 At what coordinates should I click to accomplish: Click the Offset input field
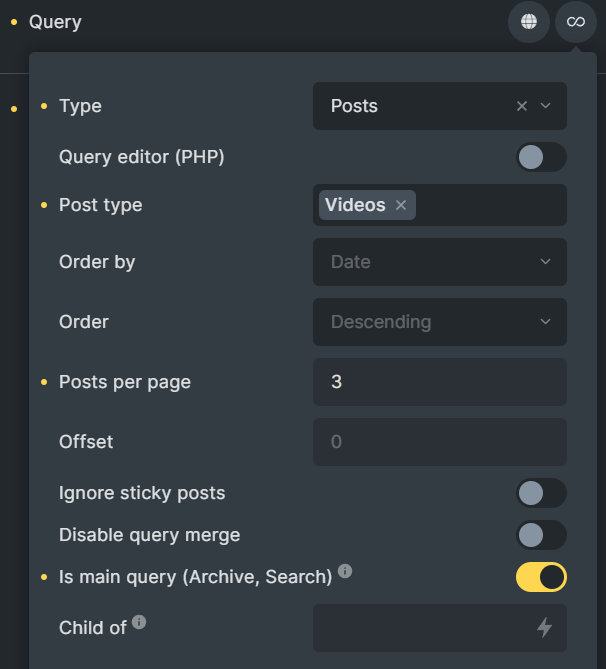[440, 442]
